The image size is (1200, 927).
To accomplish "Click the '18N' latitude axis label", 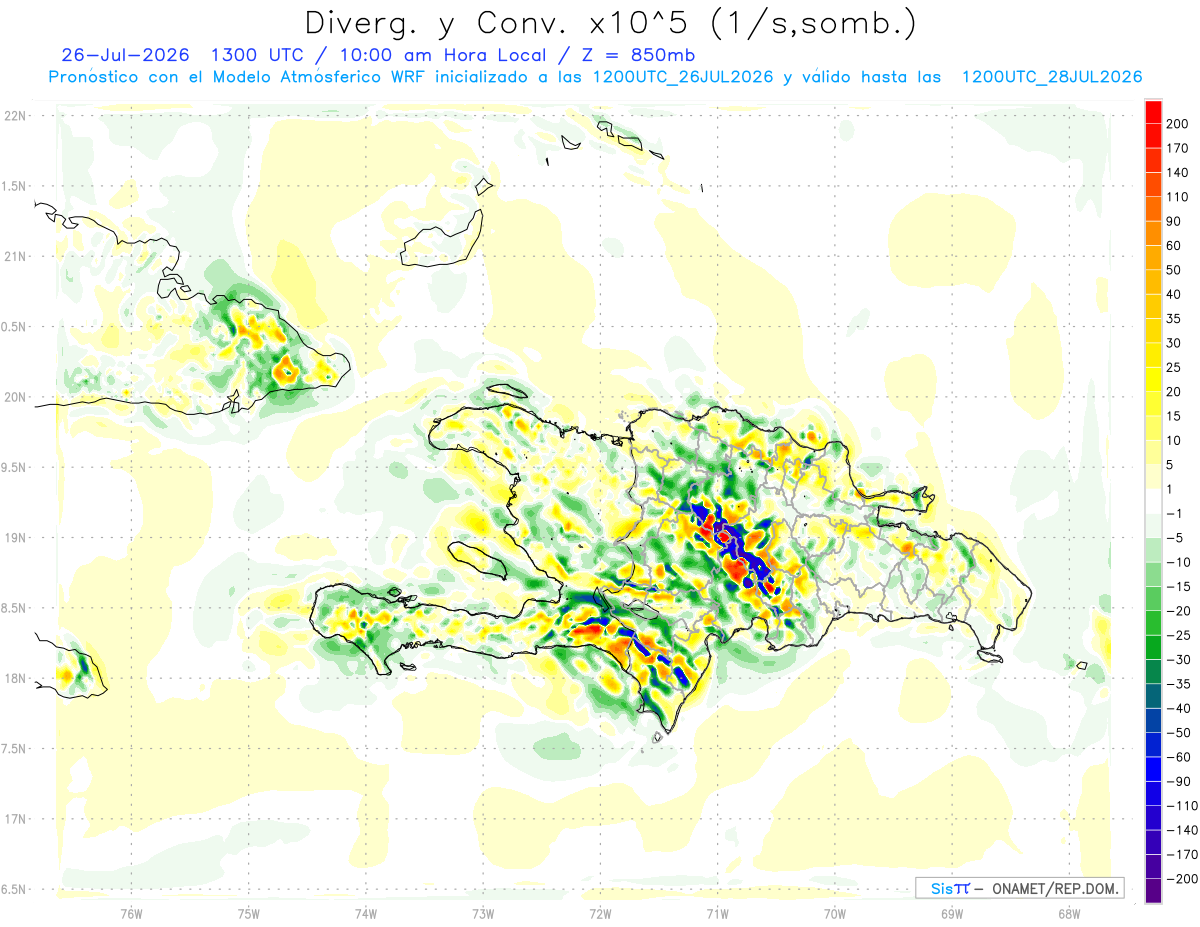I will tap(15, 678).
